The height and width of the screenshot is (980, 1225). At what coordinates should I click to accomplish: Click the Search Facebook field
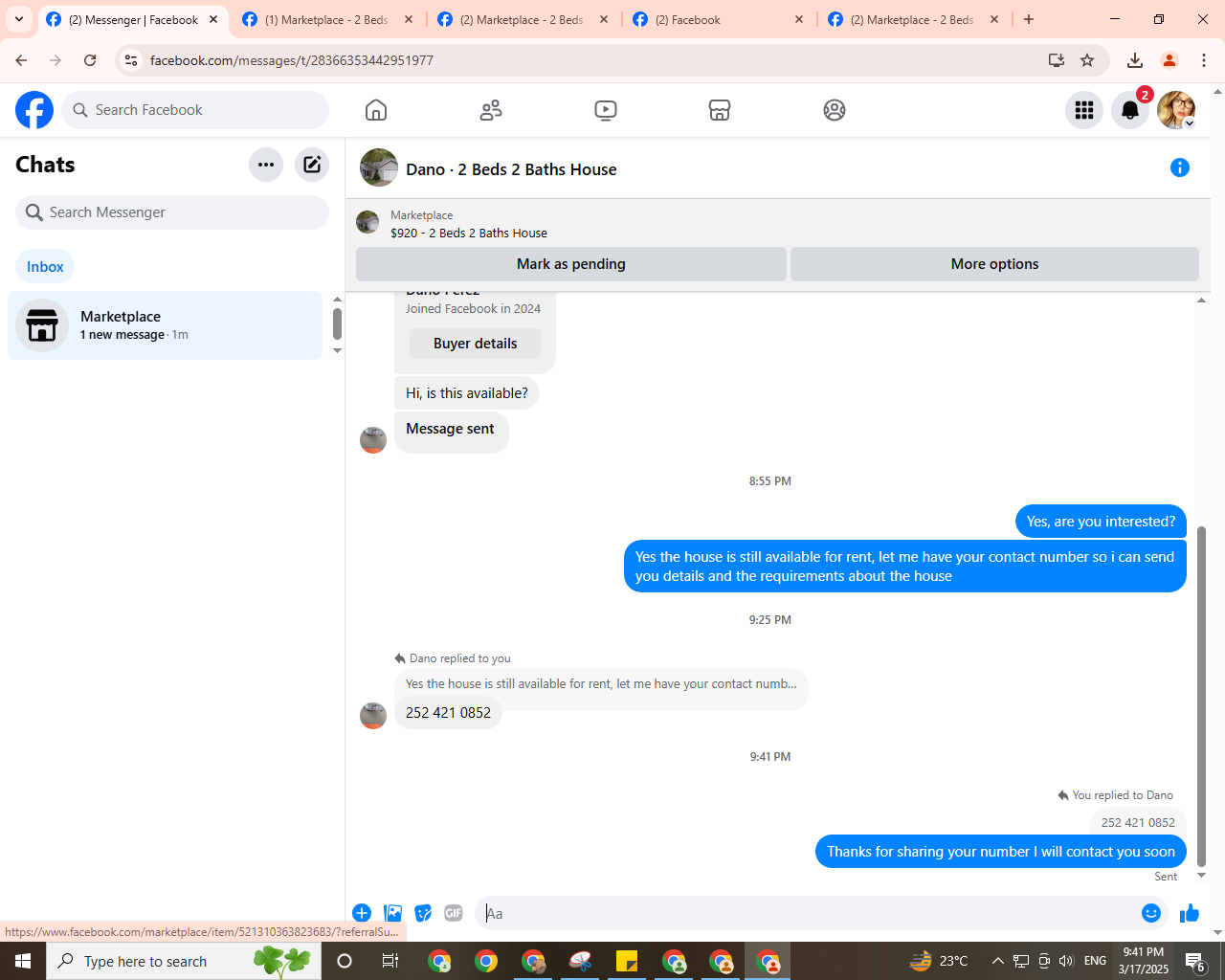[x=195, y=110]
